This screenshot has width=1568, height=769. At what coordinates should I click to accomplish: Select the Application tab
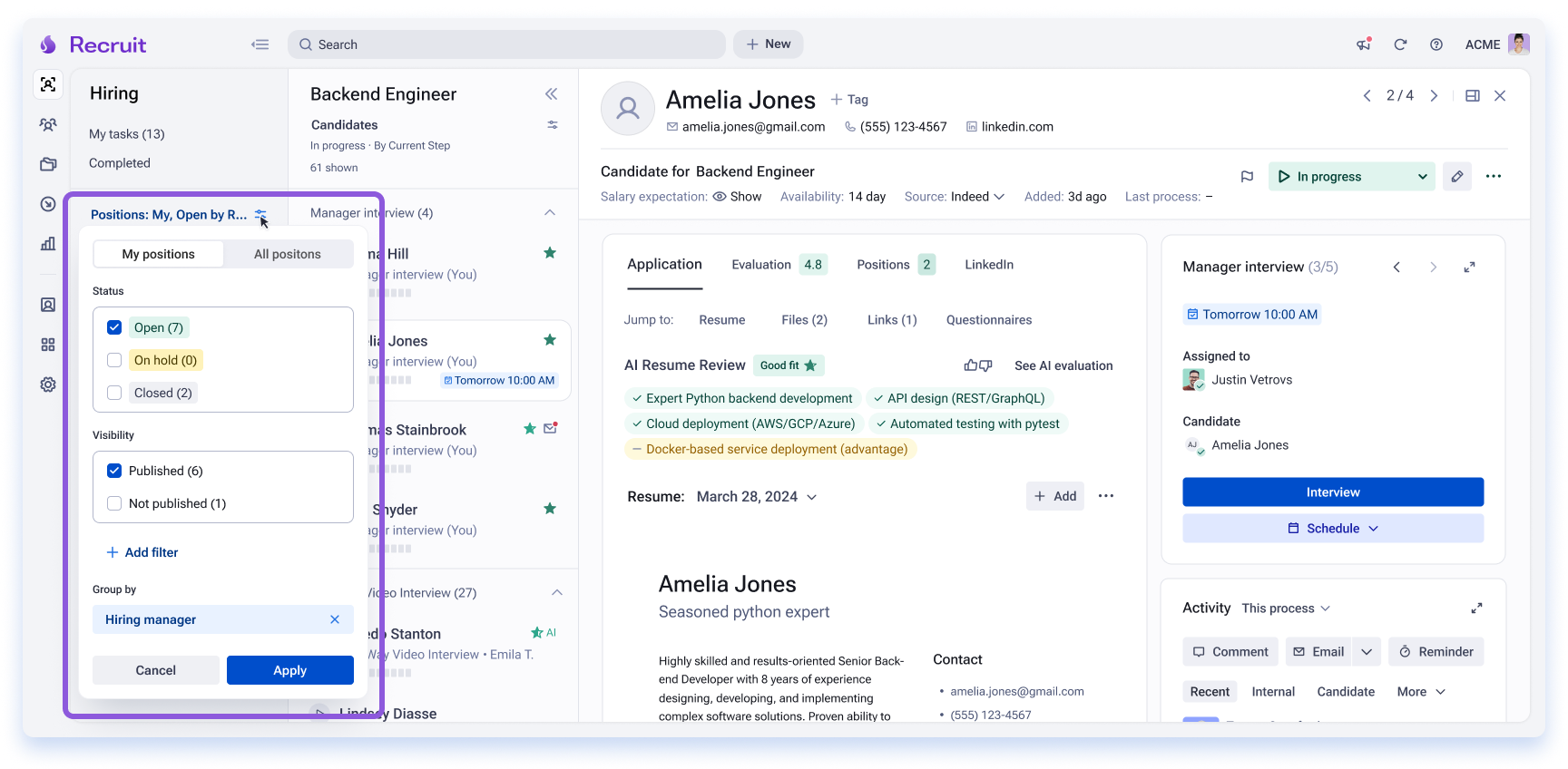(664, 265)
